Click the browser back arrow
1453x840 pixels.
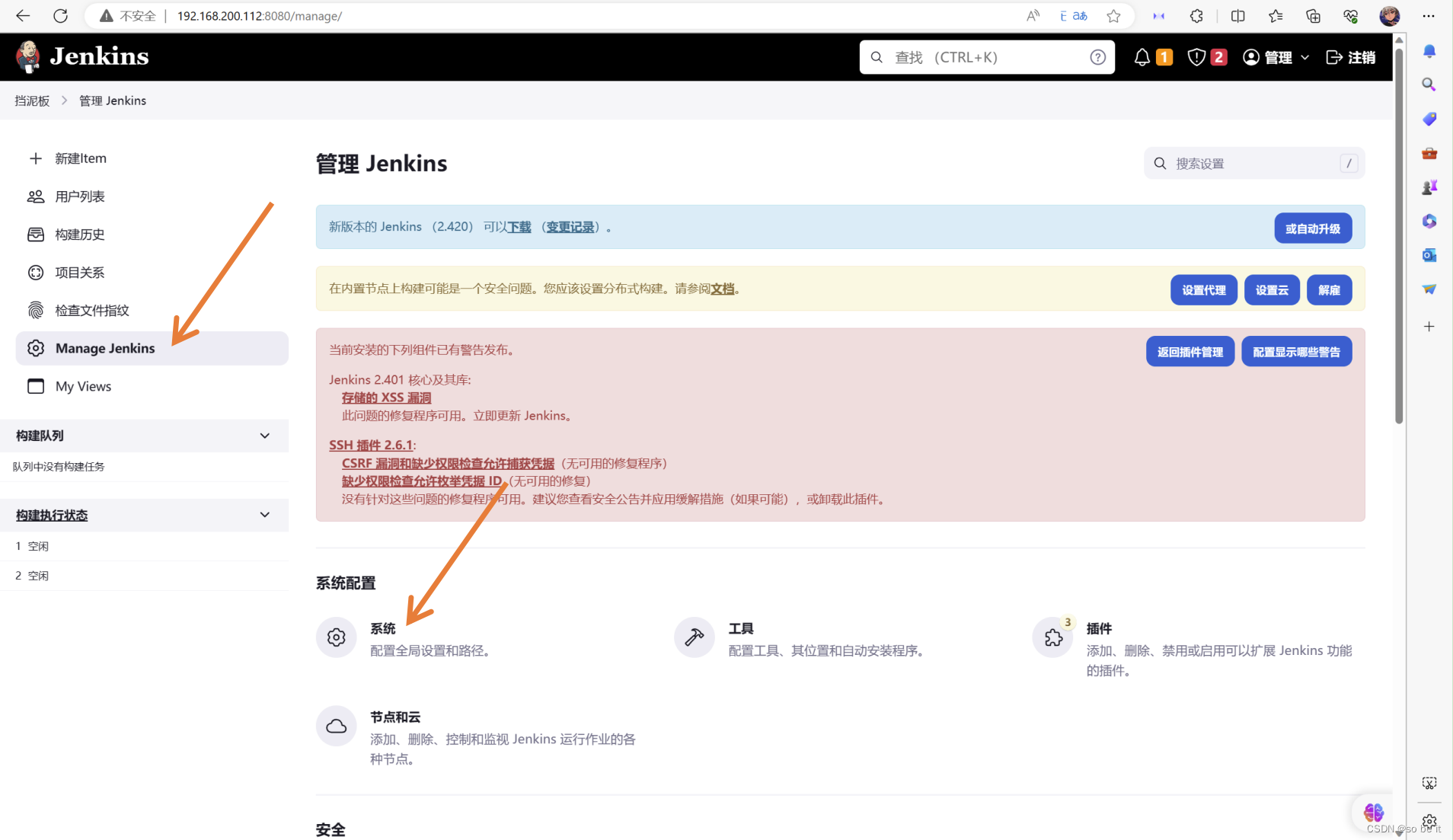tap(23, 15)
